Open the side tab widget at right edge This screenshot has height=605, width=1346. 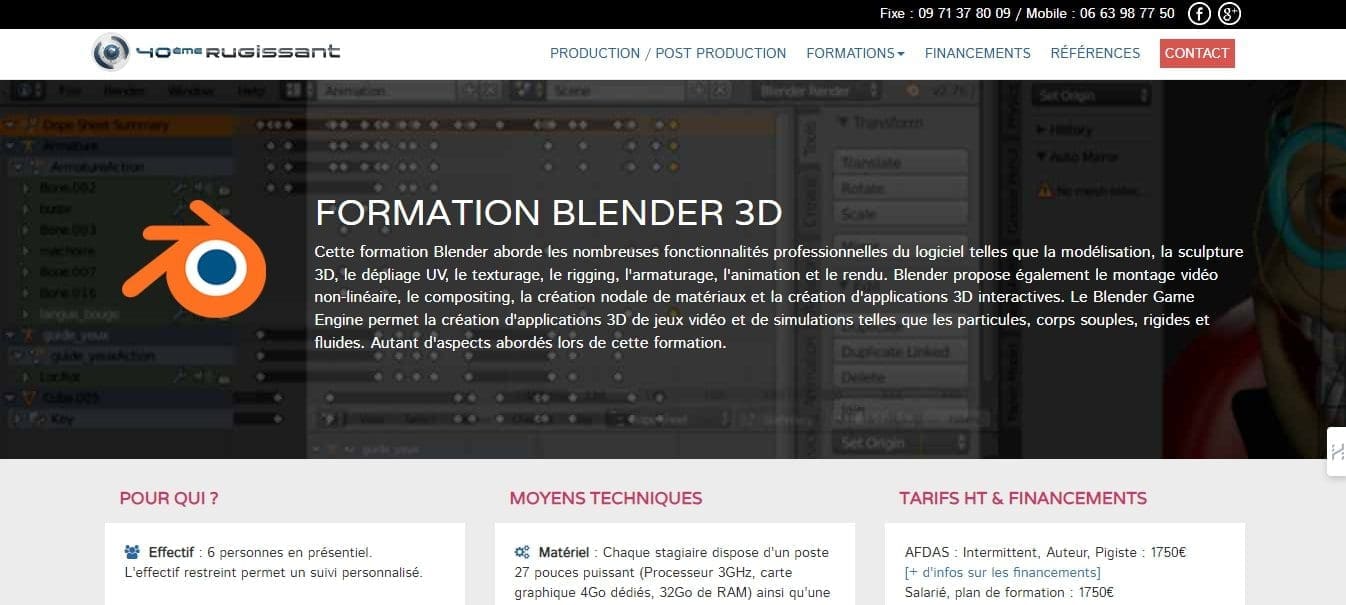[x=1336, y=451]
